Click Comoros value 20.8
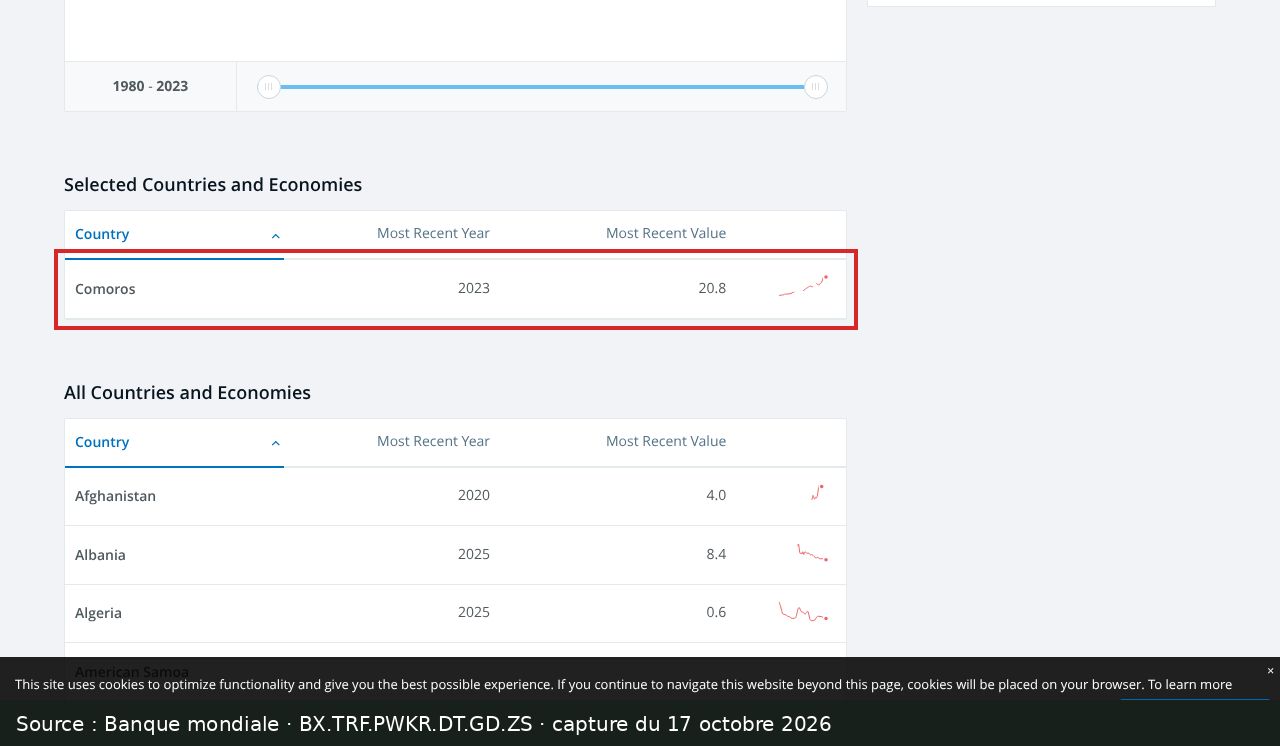Image resolution: width=1280 pixels, height=746 pixels. click(712, 288)
